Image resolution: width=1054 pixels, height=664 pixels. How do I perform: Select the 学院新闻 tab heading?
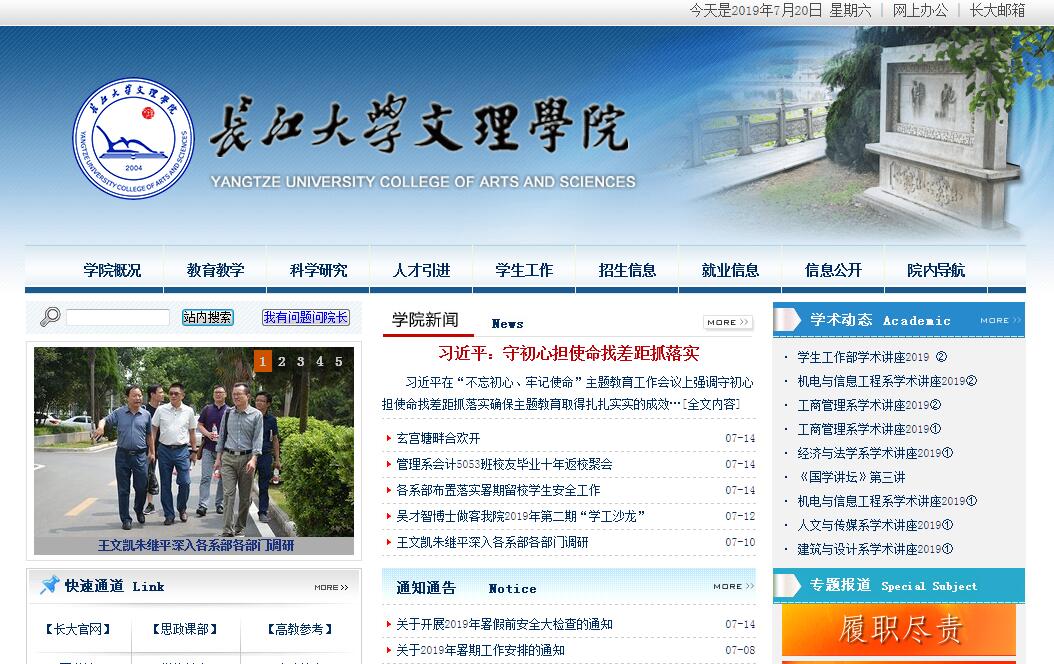(425, 320)
